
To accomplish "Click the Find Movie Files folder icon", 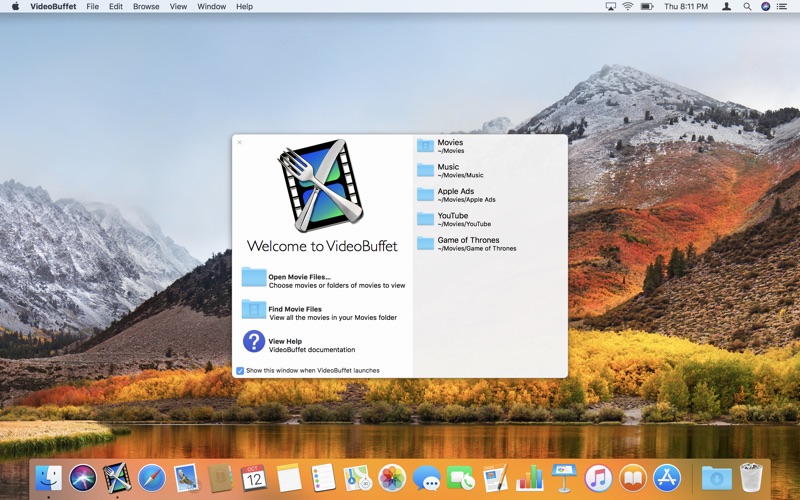I will [x=254, y=309].
